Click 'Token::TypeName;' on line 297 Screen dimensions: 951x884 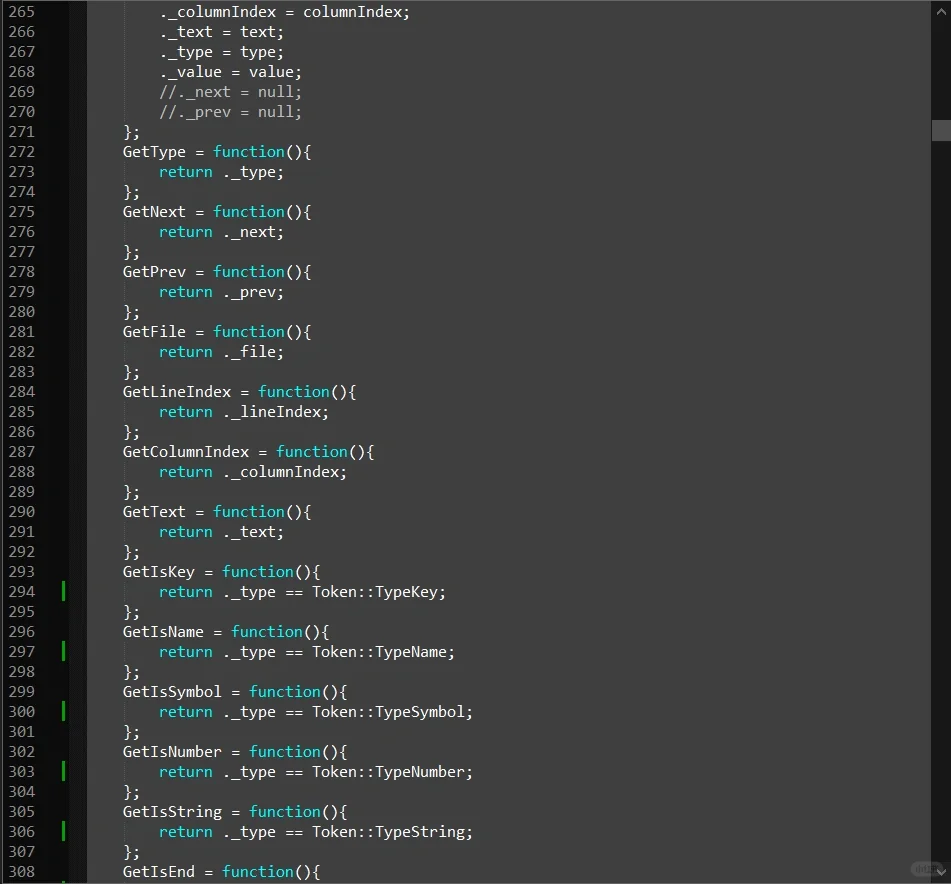click(383, 652)
